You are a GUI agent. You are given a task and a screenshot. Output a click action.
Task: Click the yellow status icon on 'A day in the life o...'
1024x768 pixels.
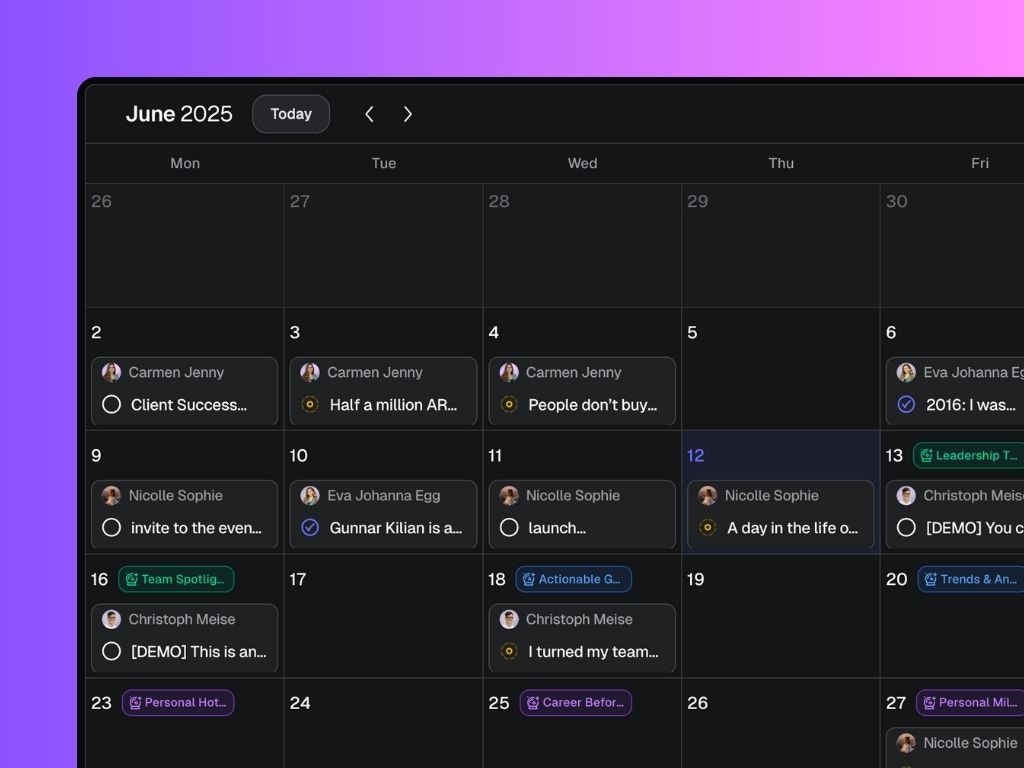[708, 528]
